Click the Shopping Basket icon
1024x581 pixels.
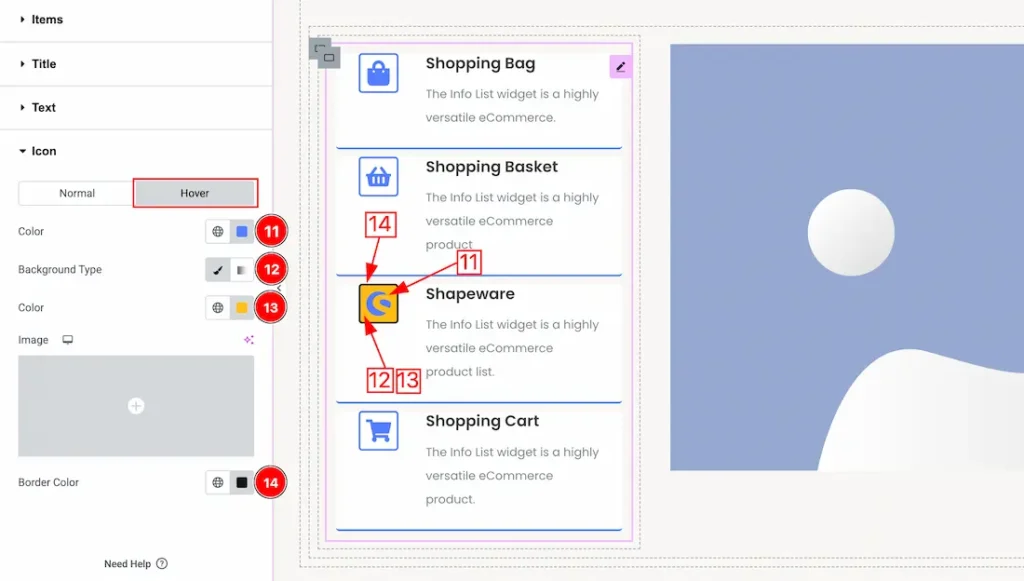[378, 176]
